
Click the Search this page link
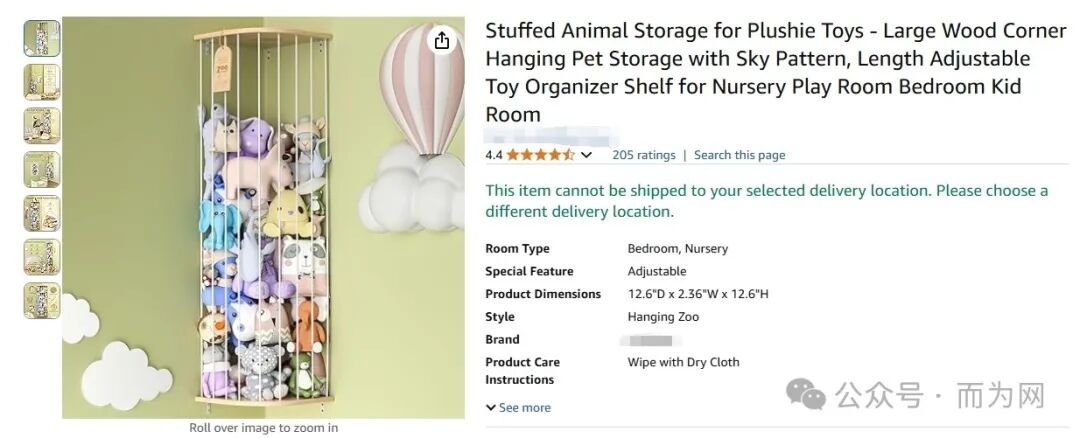(739, 155)
